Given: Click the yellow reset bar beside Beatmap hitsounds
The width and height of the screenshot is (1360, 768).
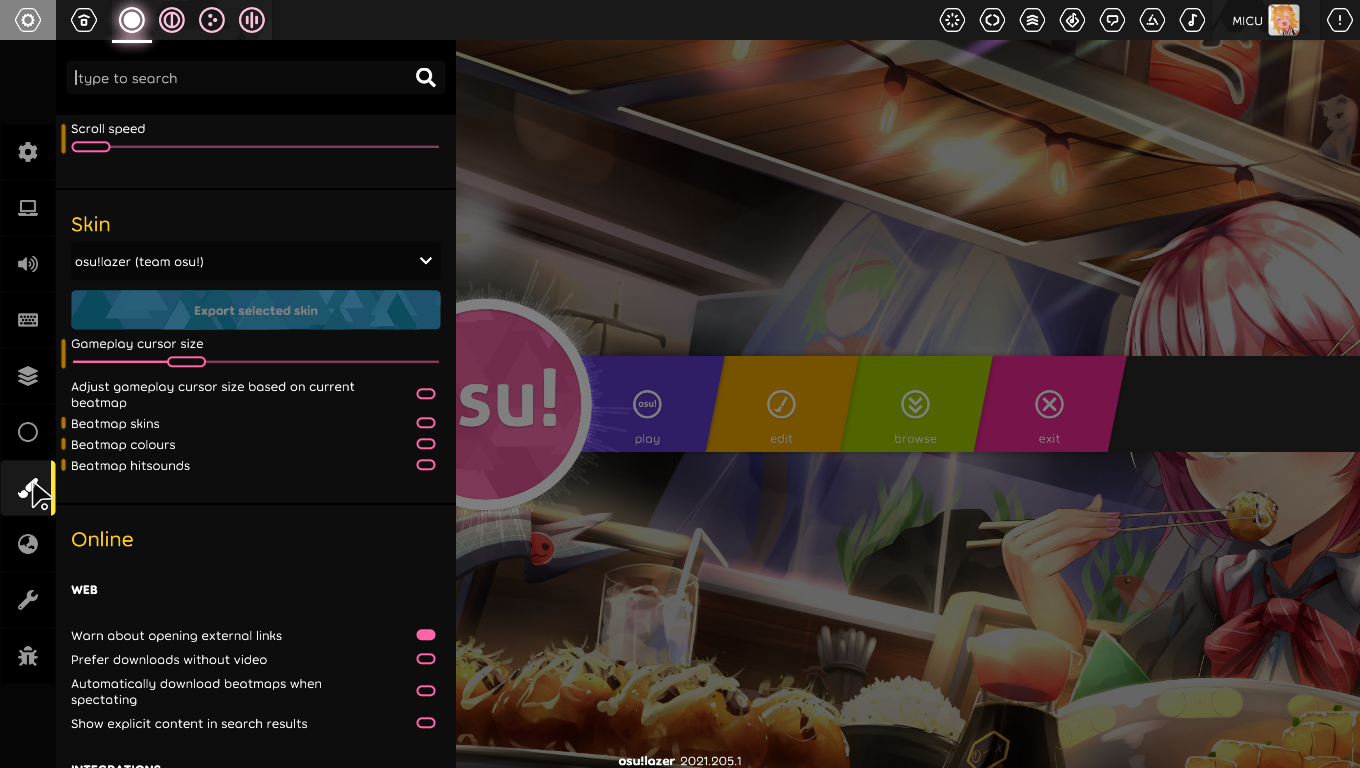Looking at the screenshot, I should pos(64,465).
